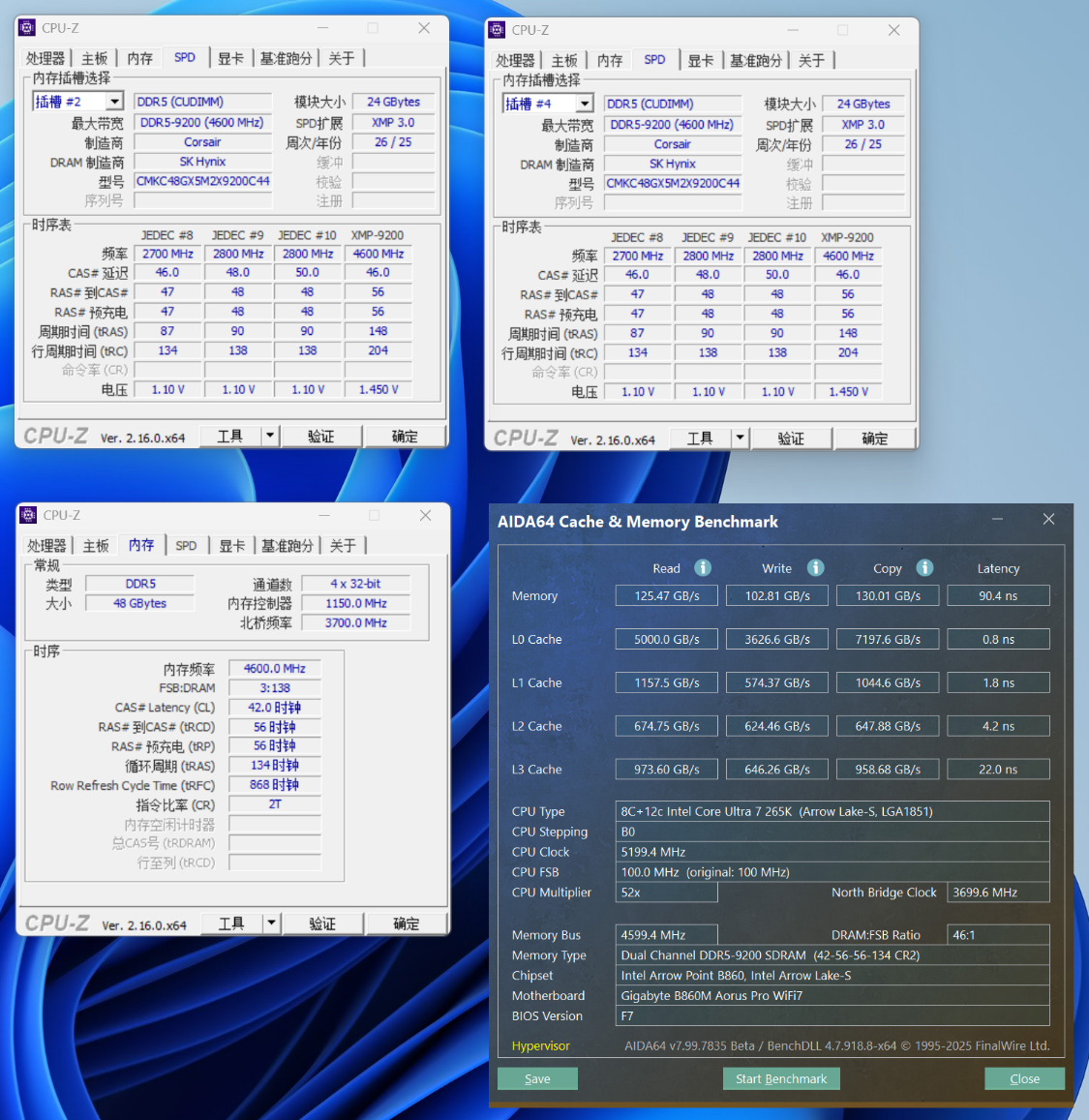
Task: Click Write info icon in AIDA64
Action: tap(815, 568)
